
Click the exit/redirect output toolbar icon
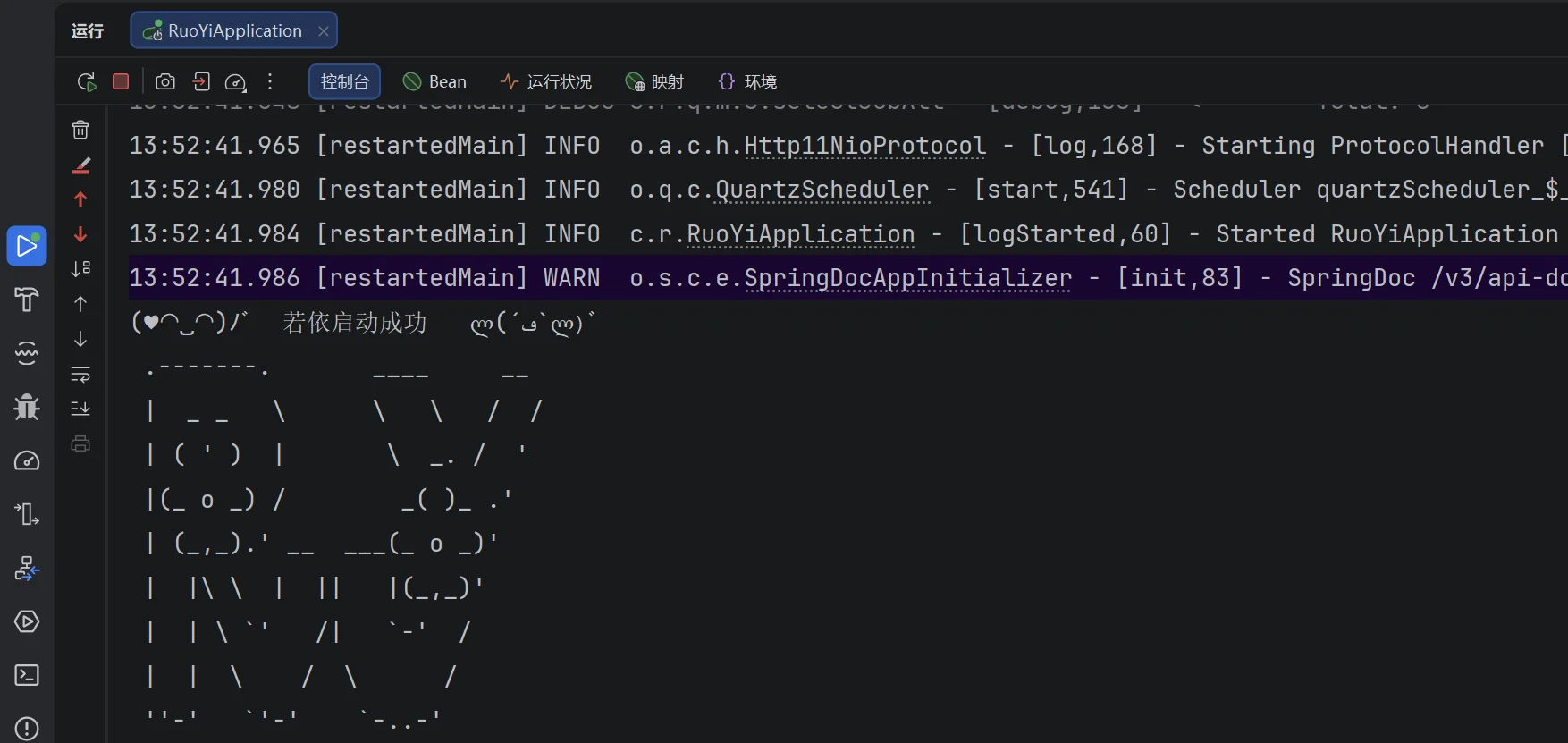pyautogui.click(x=201, y=82)
